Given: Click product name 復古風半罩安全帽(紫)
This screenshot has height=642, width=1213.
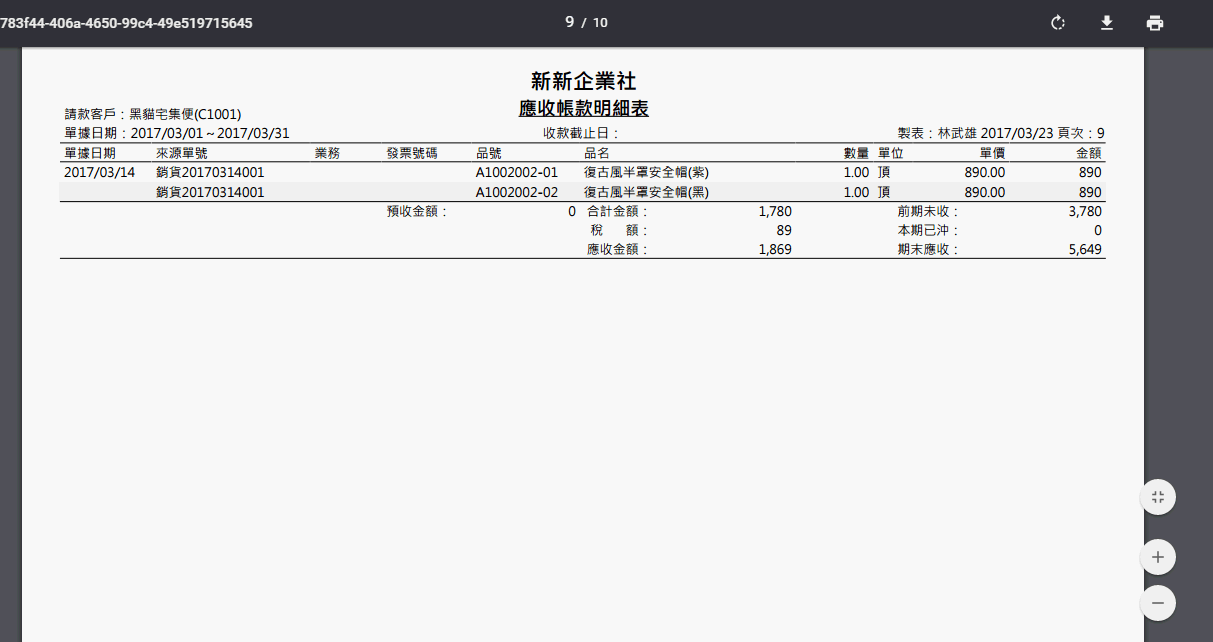Looking at the screenshot, I should coord(646,172).
